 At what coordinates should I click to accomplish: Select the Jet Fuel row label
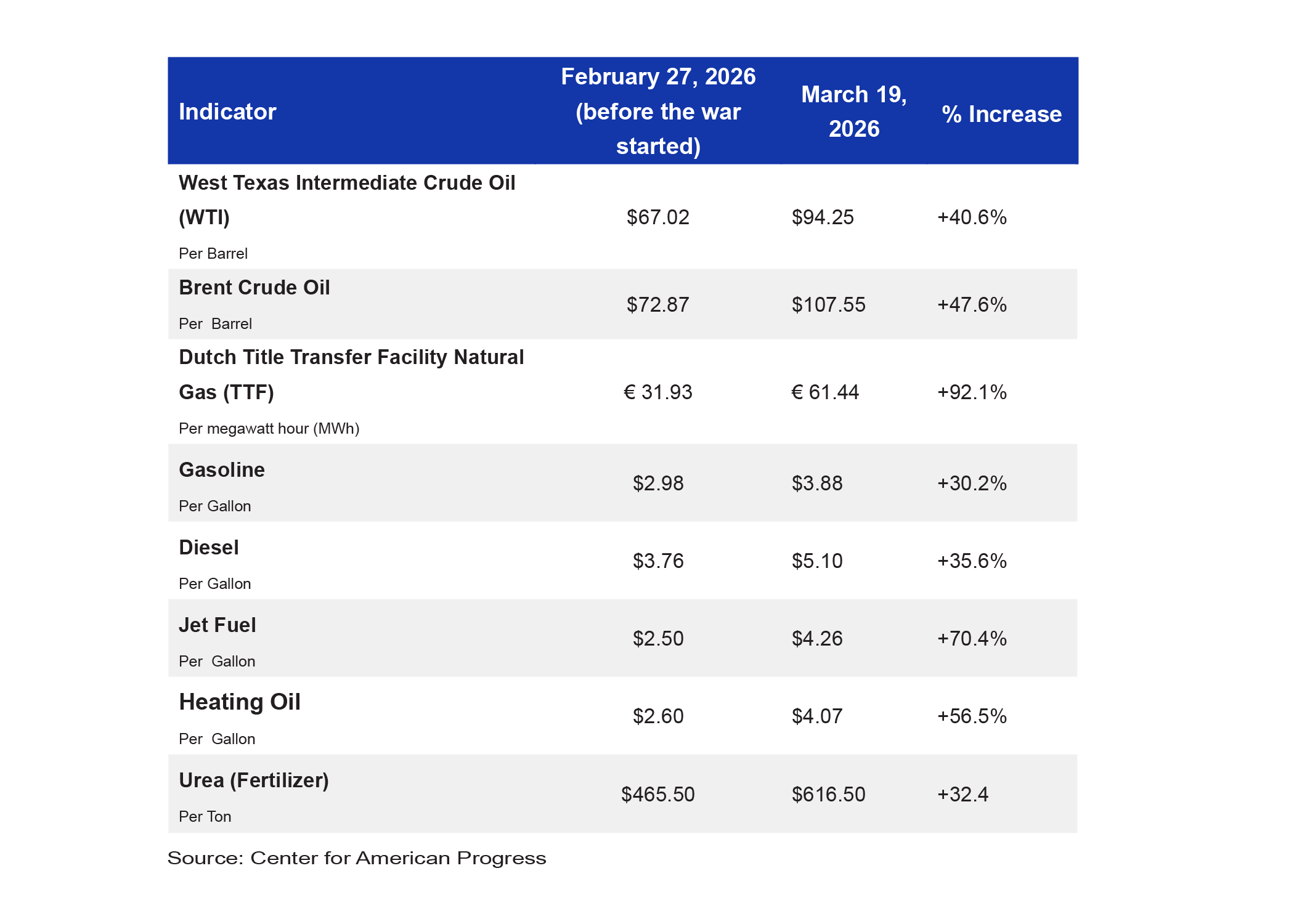(x=218, y=625)
